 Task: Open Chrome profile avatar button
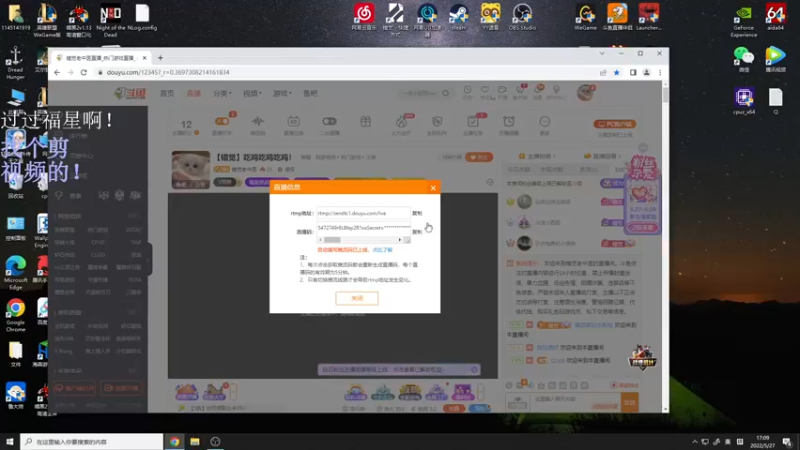tap(646, 72)
